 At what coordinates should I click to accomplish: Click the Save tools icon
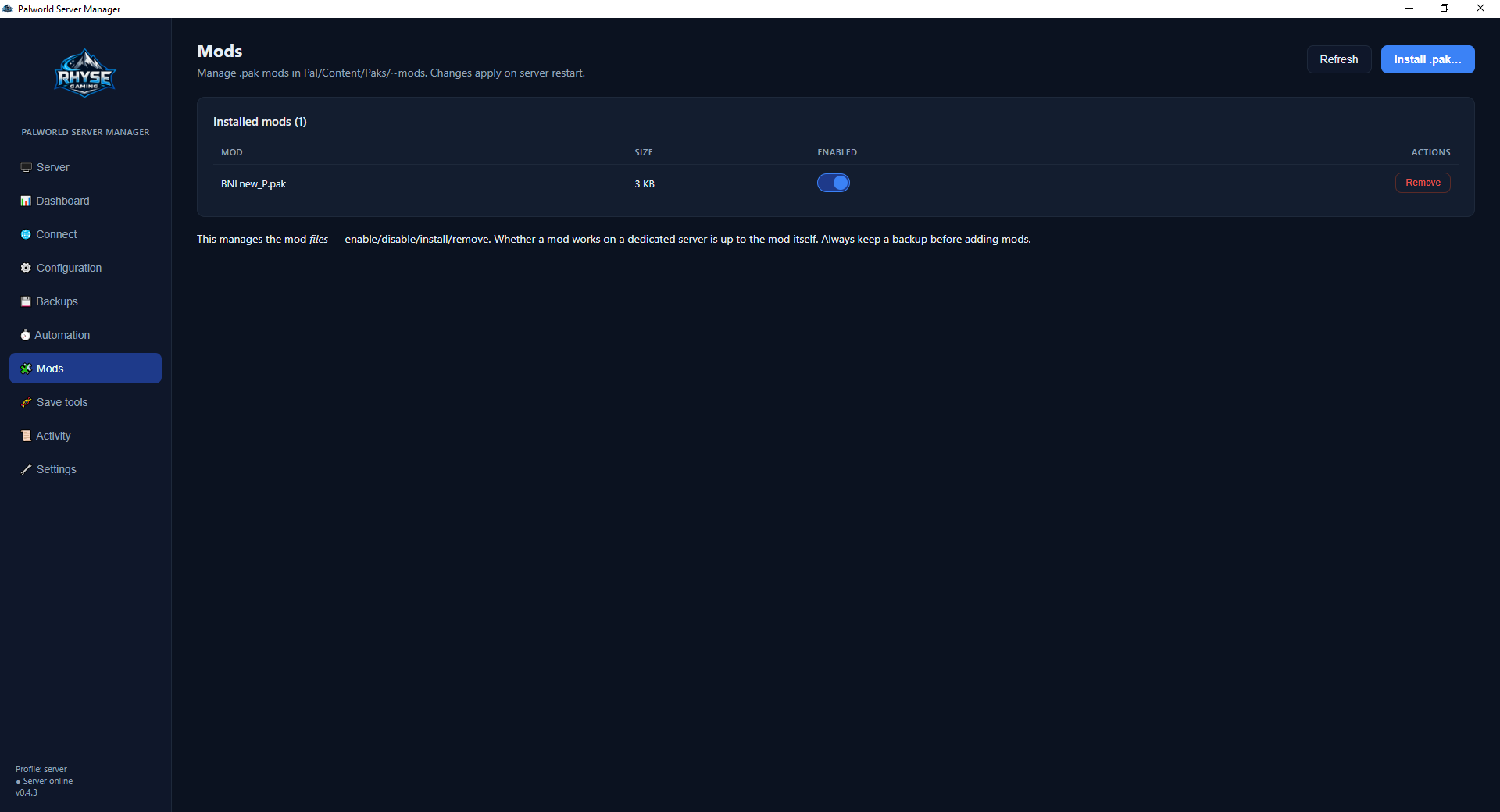pyautogui.click(x=26, y=402)
